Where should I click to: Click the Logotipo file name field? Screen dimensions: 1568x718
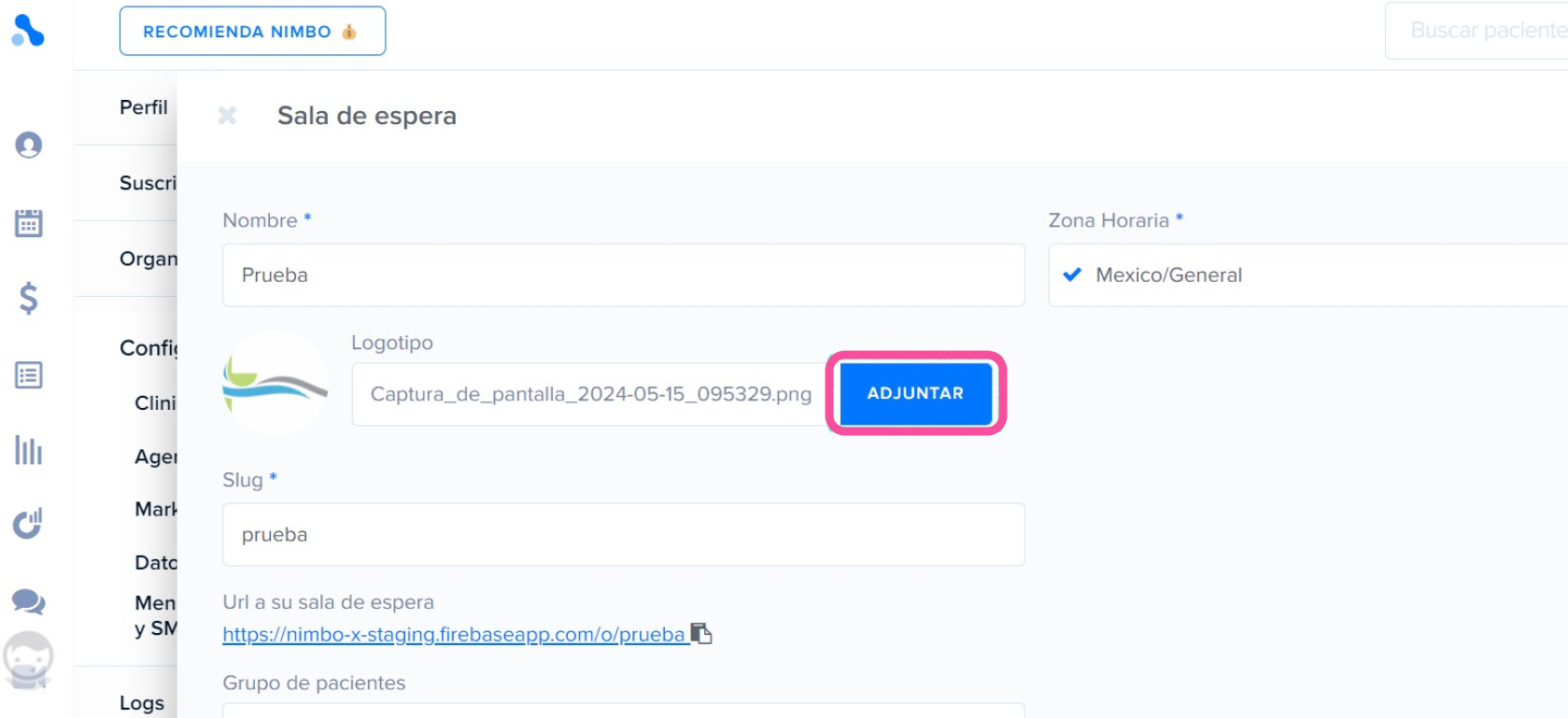click(590, 394)
